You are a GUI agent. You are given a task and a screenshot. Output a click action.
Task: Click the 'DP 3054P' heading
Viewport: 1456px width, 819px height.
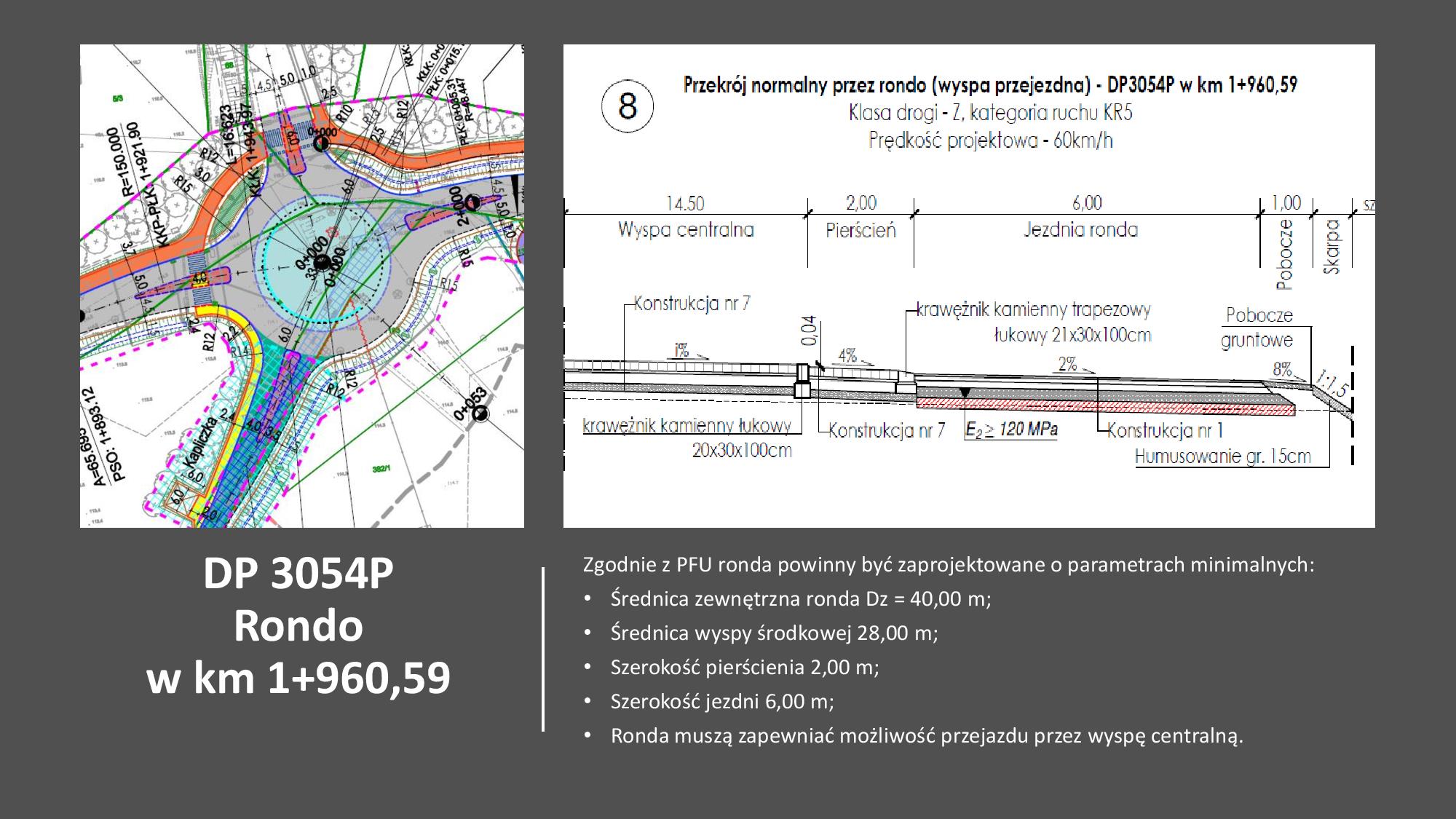[x=298, y=574]
